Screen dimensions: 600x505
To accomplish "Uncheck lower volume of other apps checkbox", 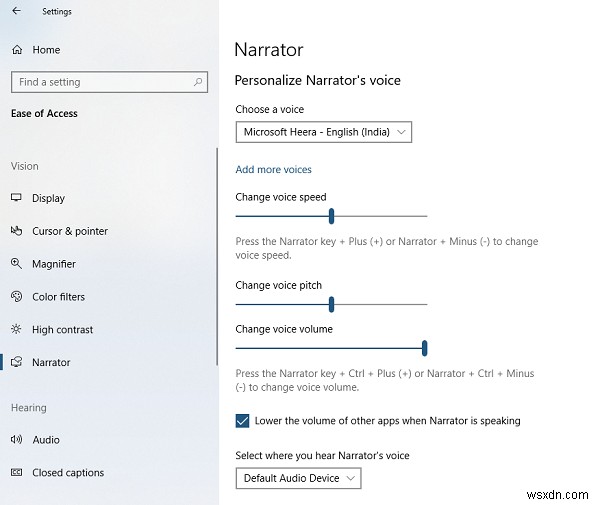I will click(x=242, y=421).
